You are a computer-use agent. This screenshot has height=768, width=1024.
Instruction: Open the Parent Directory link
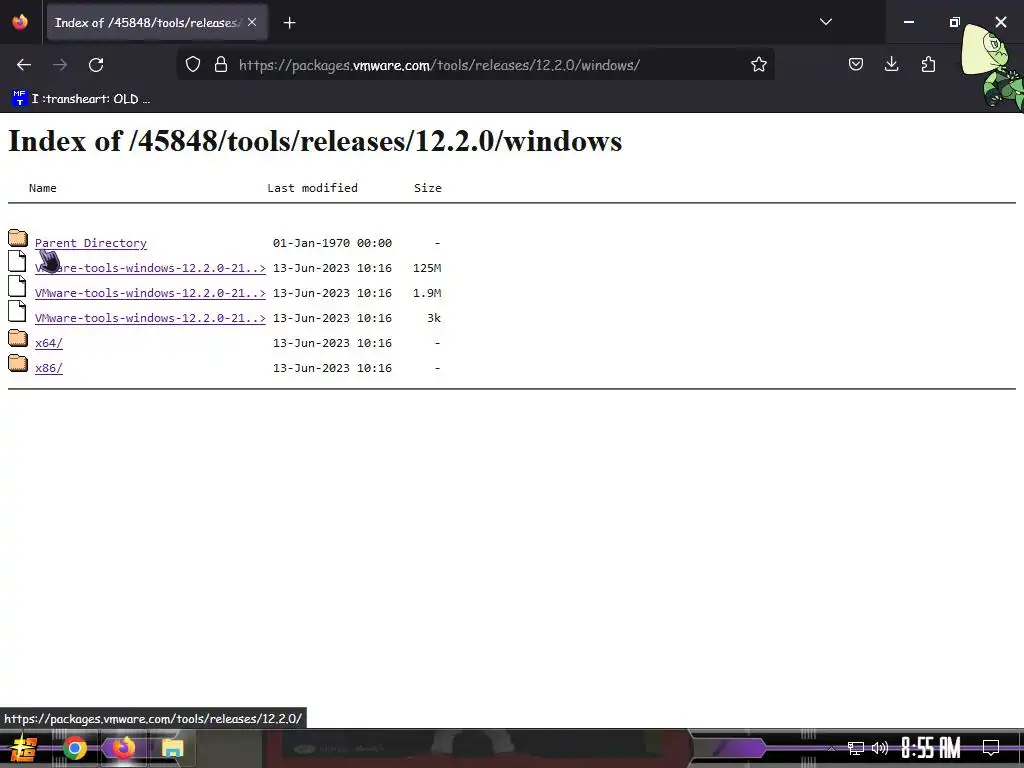91,243
